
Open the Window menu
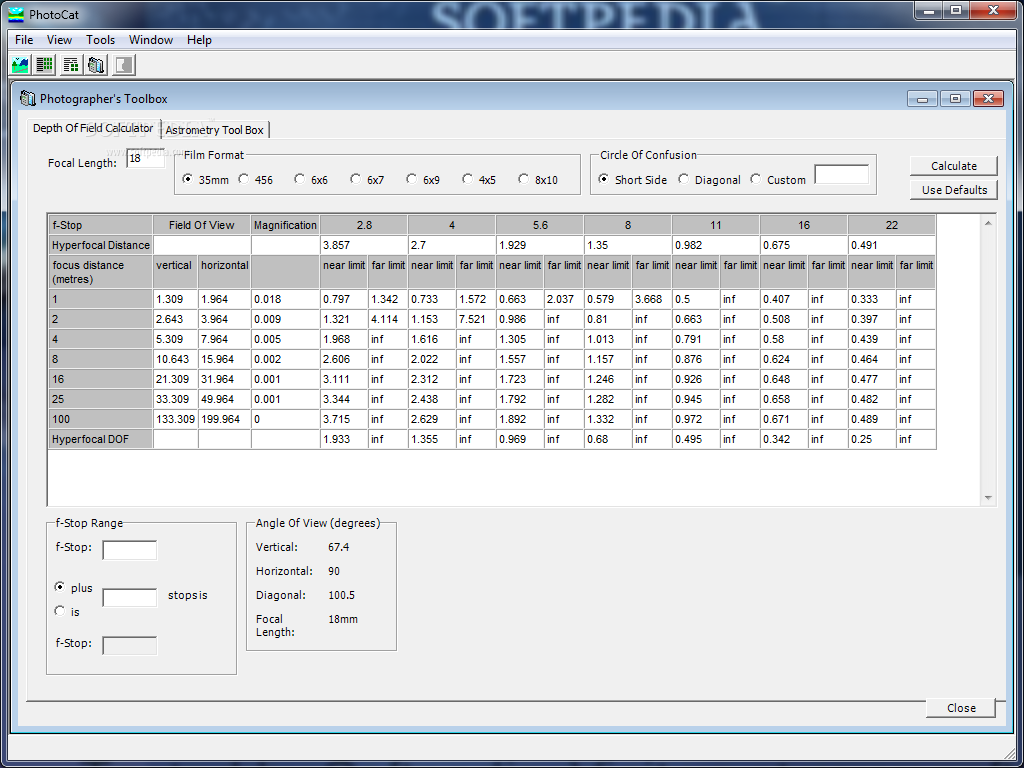[x=151, y=40]
